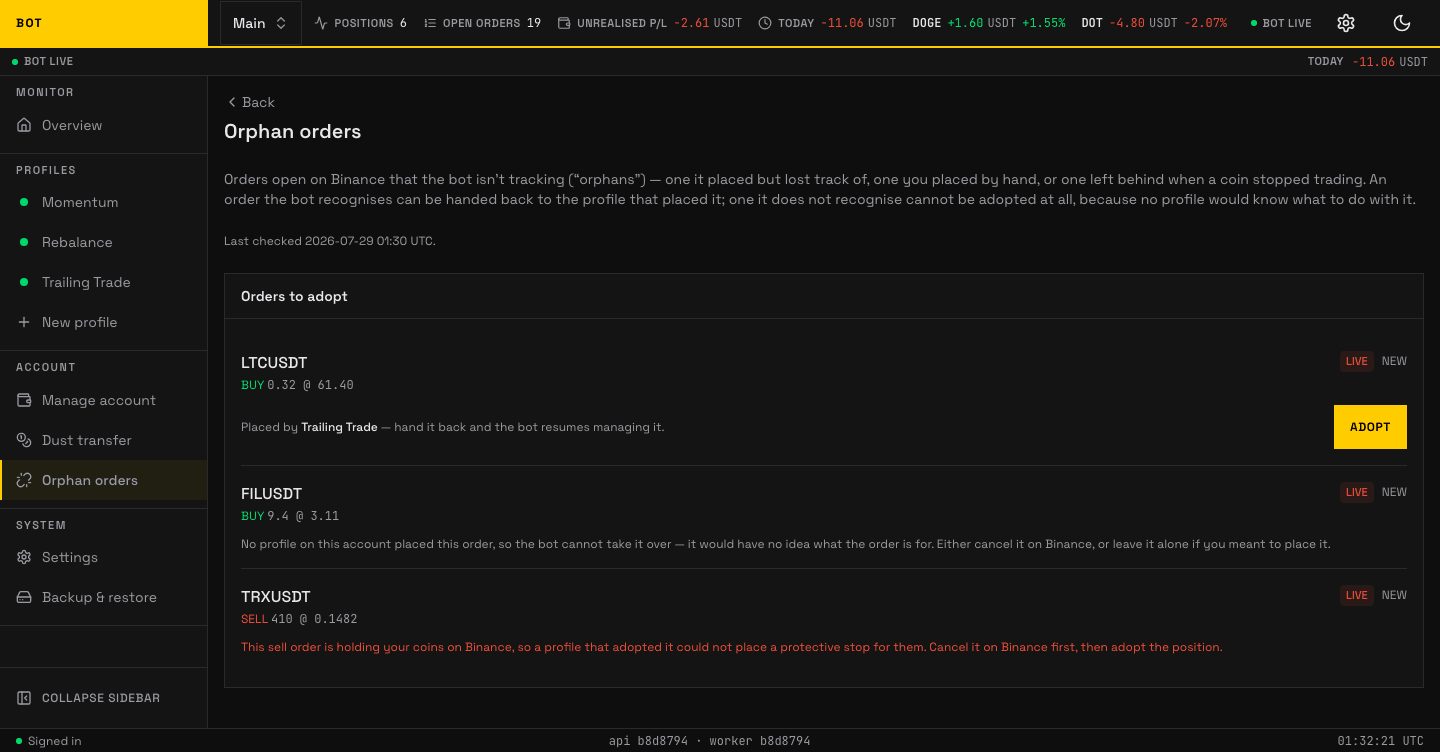
Task: Click Collapse Sidebar text
Action: click(x=101, y=698)
